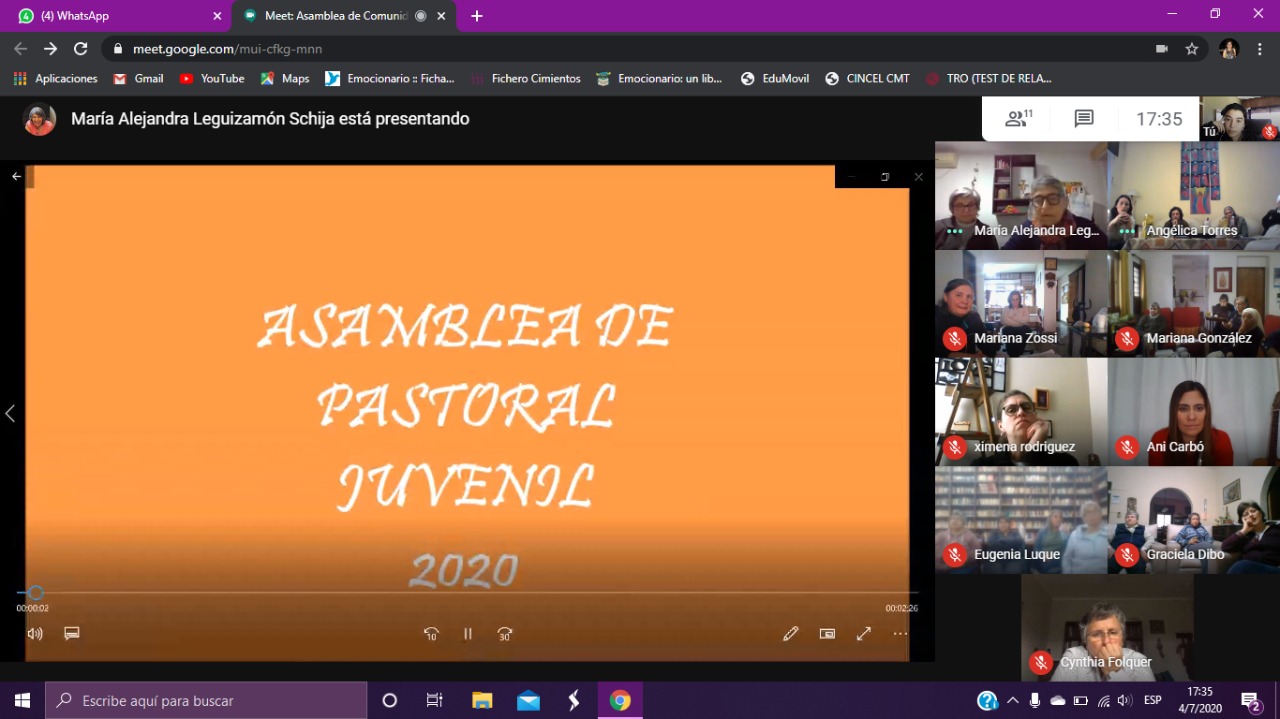Select María Alejandra Leg... participant tile
This screenshot has height=719, width=1280.
(1021, 195)
